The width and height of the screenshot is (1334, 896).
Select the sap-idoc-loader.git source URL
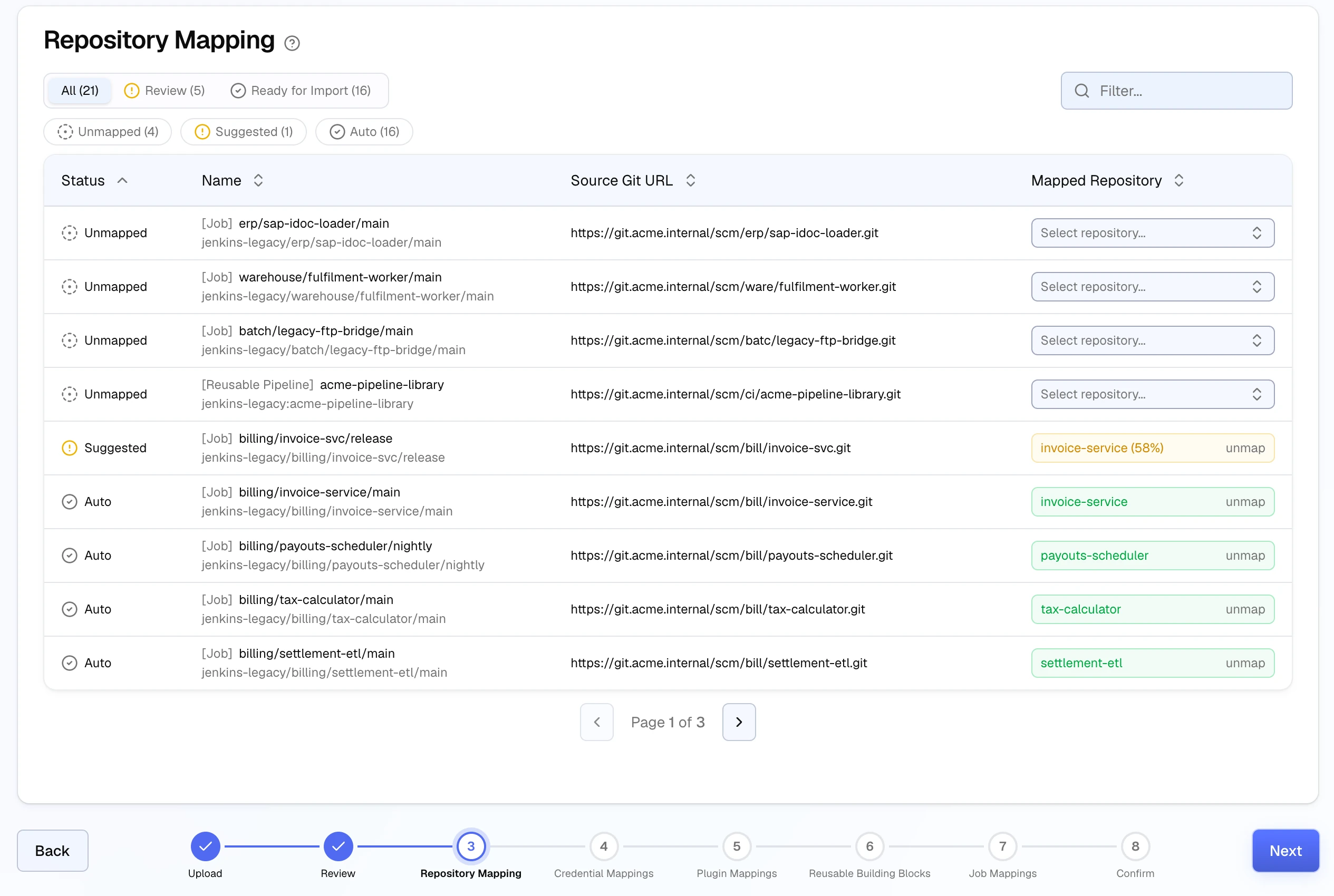coord(724,233)
